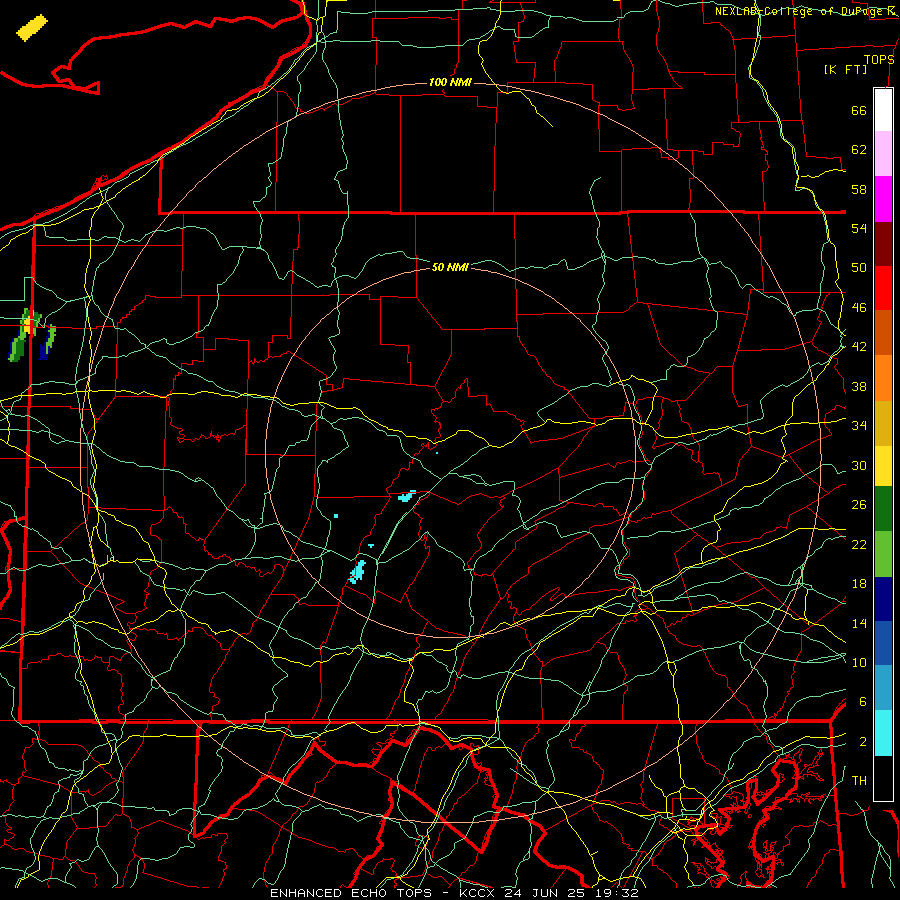Click the magenta 58 kft legend swatch
The height and width of the screenshot is (900, 900).
[883, 199]
